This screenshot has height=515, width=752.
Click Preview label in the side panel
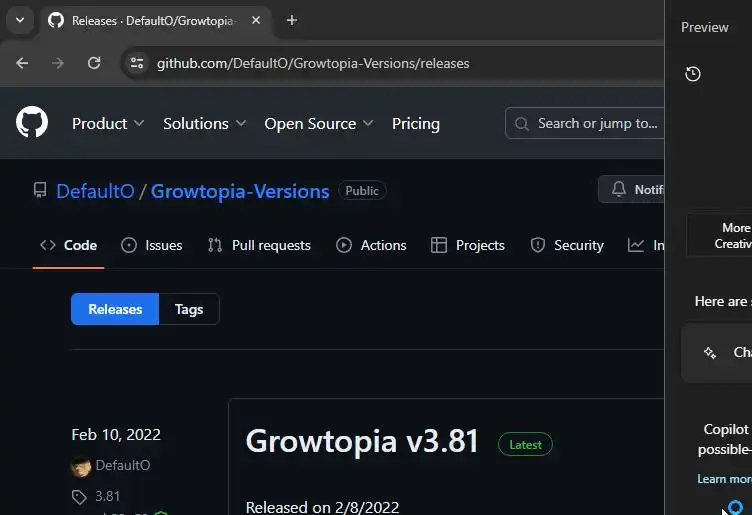tap(705, 27)
